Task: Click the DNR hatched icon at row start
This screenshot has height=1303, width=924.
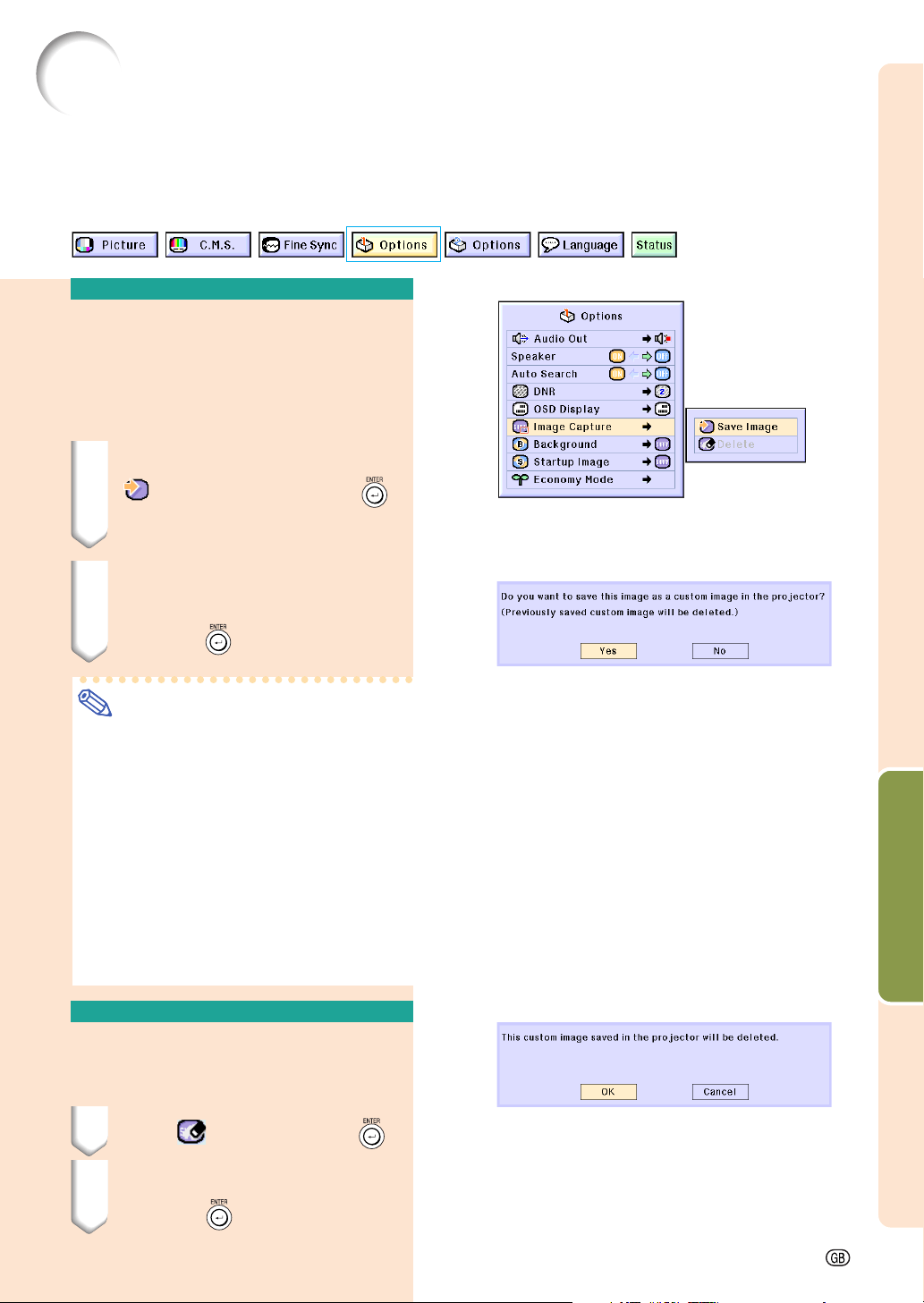Action: coord(520,392)
